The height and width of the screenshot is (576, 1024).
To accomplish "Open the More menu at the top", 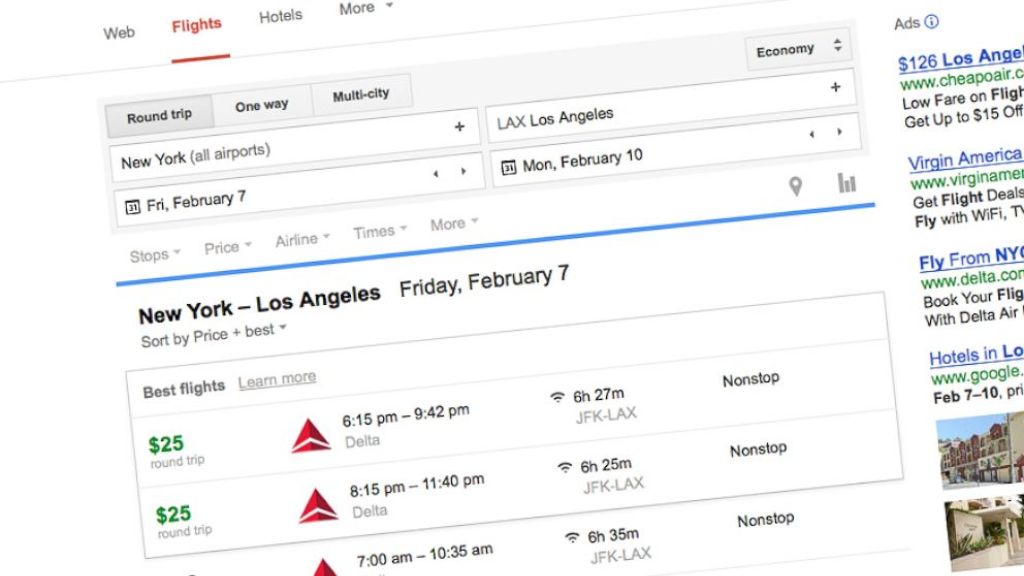I will 358,8.
